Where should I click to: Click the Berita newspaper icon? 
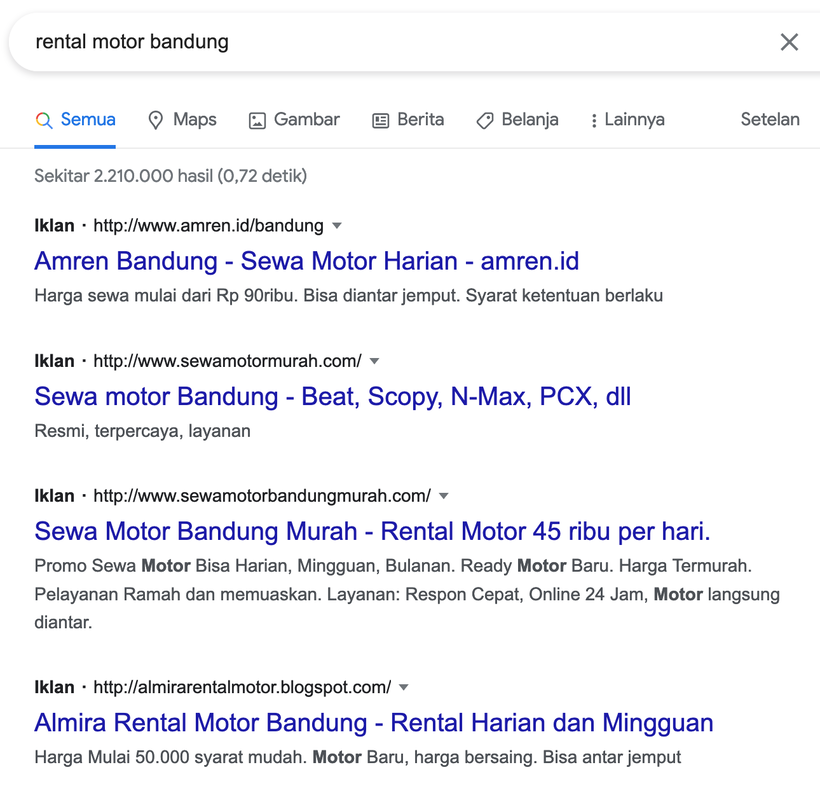(380, 120)
